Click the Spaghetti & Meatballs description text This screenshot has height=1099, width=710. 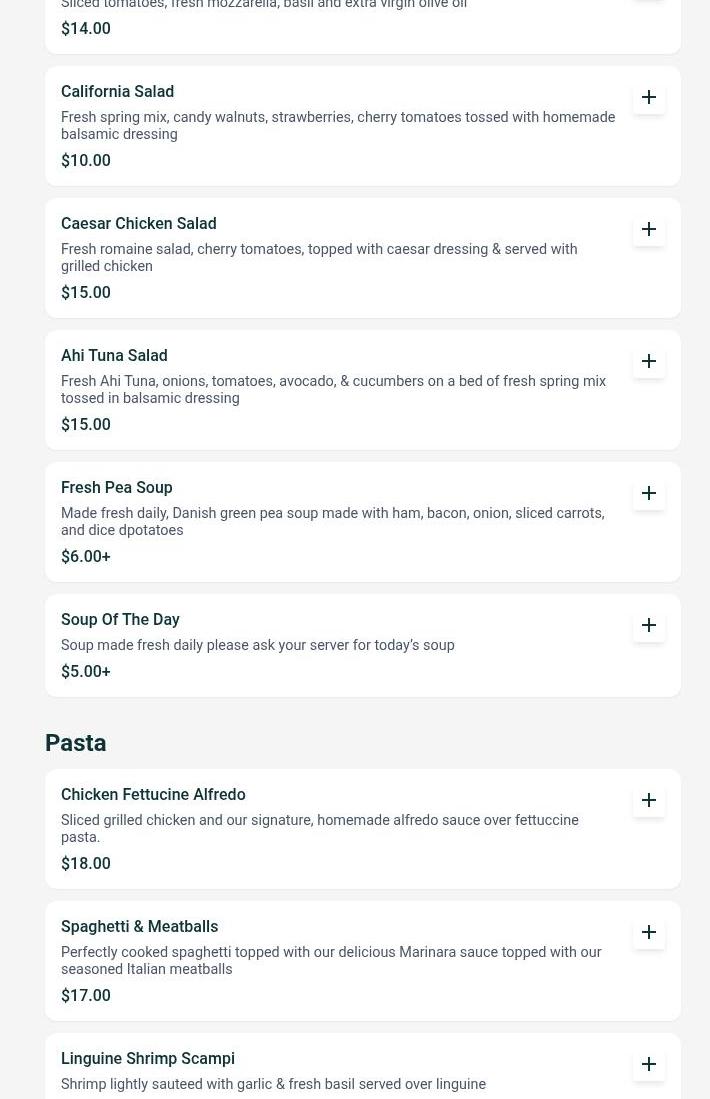pos(331,960)
